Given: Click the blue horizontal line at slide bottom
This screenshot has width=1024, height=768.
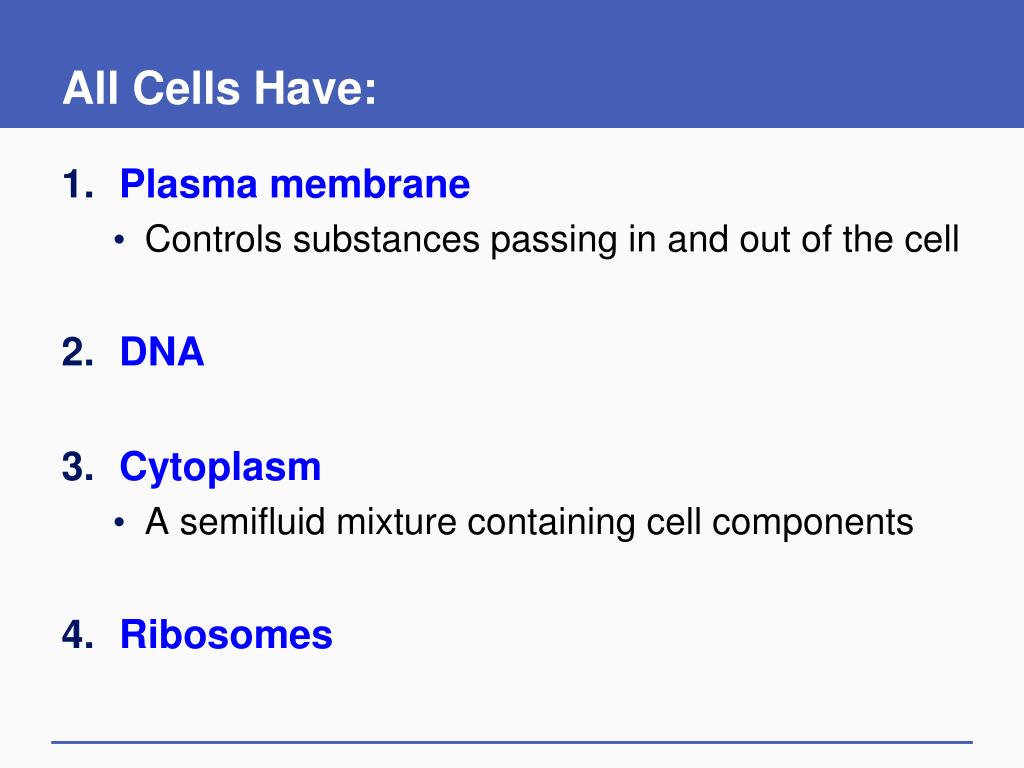Looking at the screenshot, I should pos(512,742).
